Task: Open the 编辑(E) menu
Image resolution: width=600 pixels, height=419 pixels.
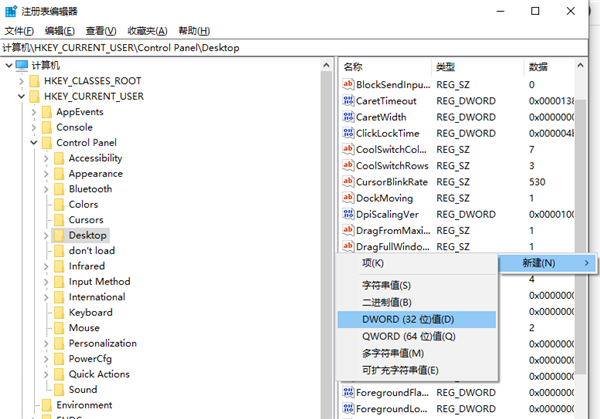Action: point(59,31)
